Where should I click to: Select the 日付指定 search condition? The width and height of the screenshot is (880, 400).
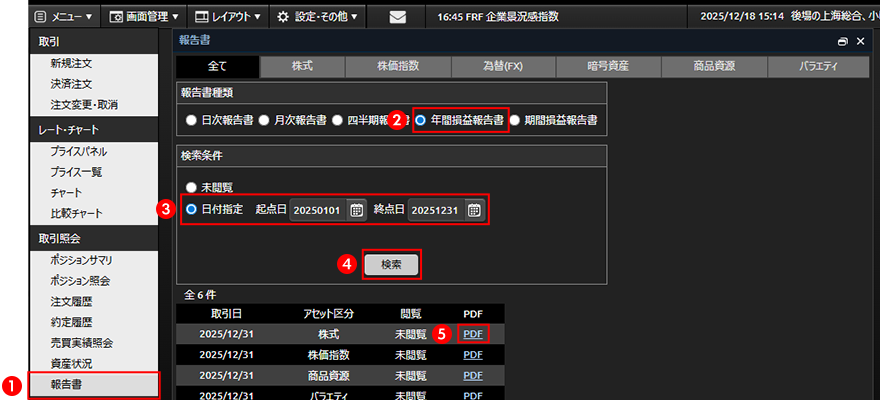pyautogui.click(x=192, y=210)
